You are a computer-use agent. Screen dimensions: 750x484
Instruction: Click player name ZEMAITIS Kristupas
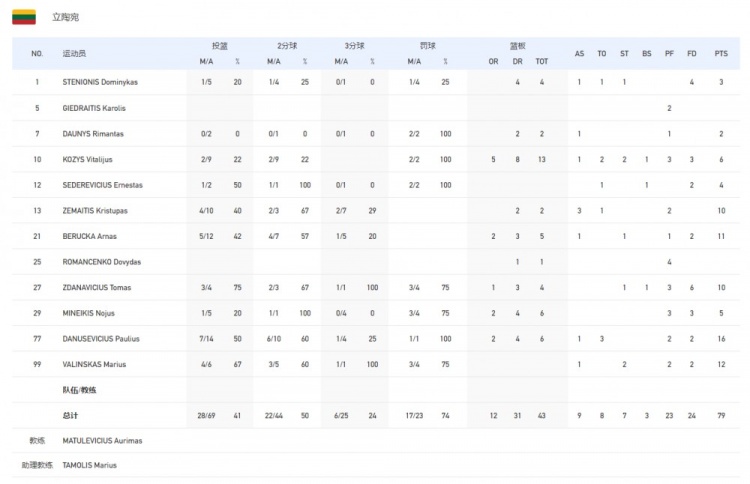tap(95, 211)
